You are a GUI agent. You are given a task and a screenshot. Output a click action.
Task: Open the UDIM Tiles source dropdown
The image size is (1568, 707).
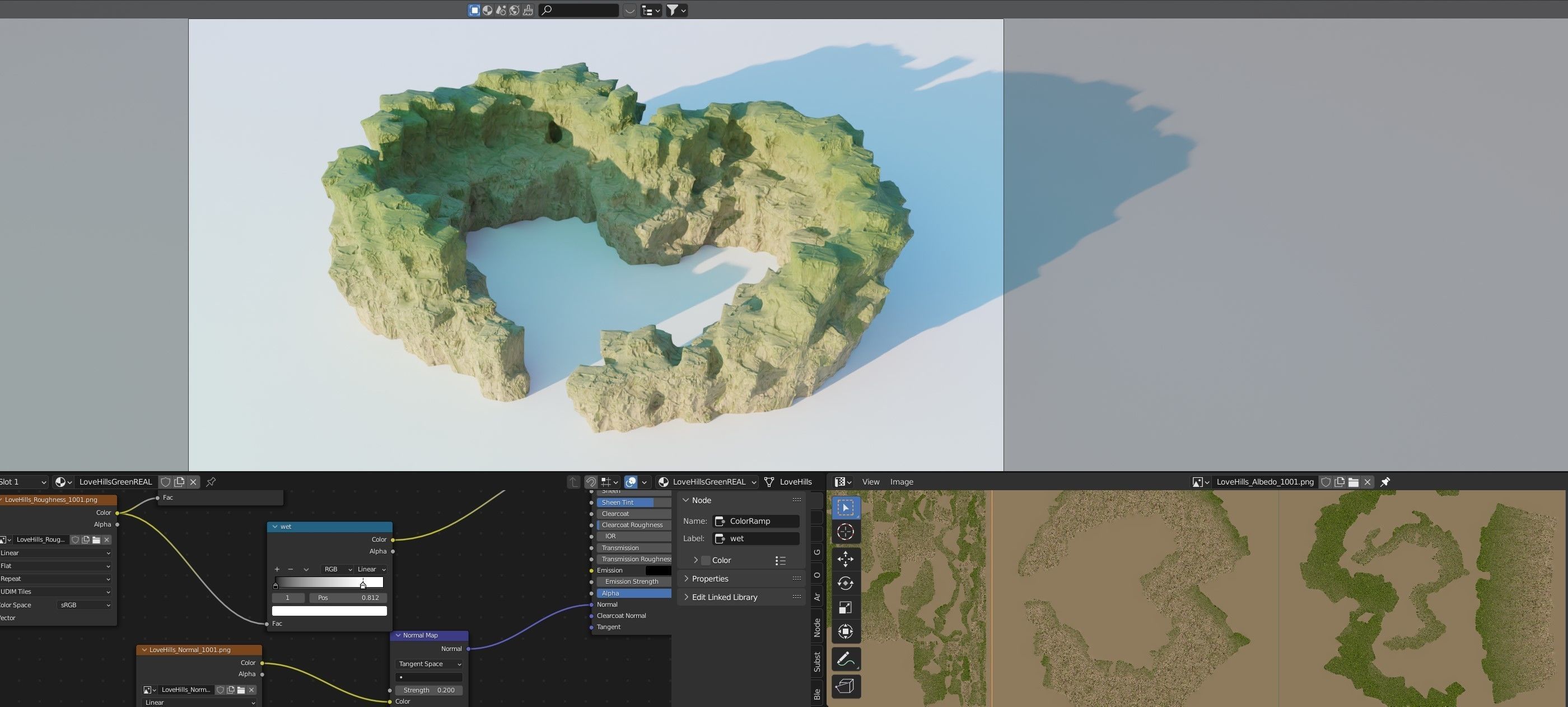[55, 592]
